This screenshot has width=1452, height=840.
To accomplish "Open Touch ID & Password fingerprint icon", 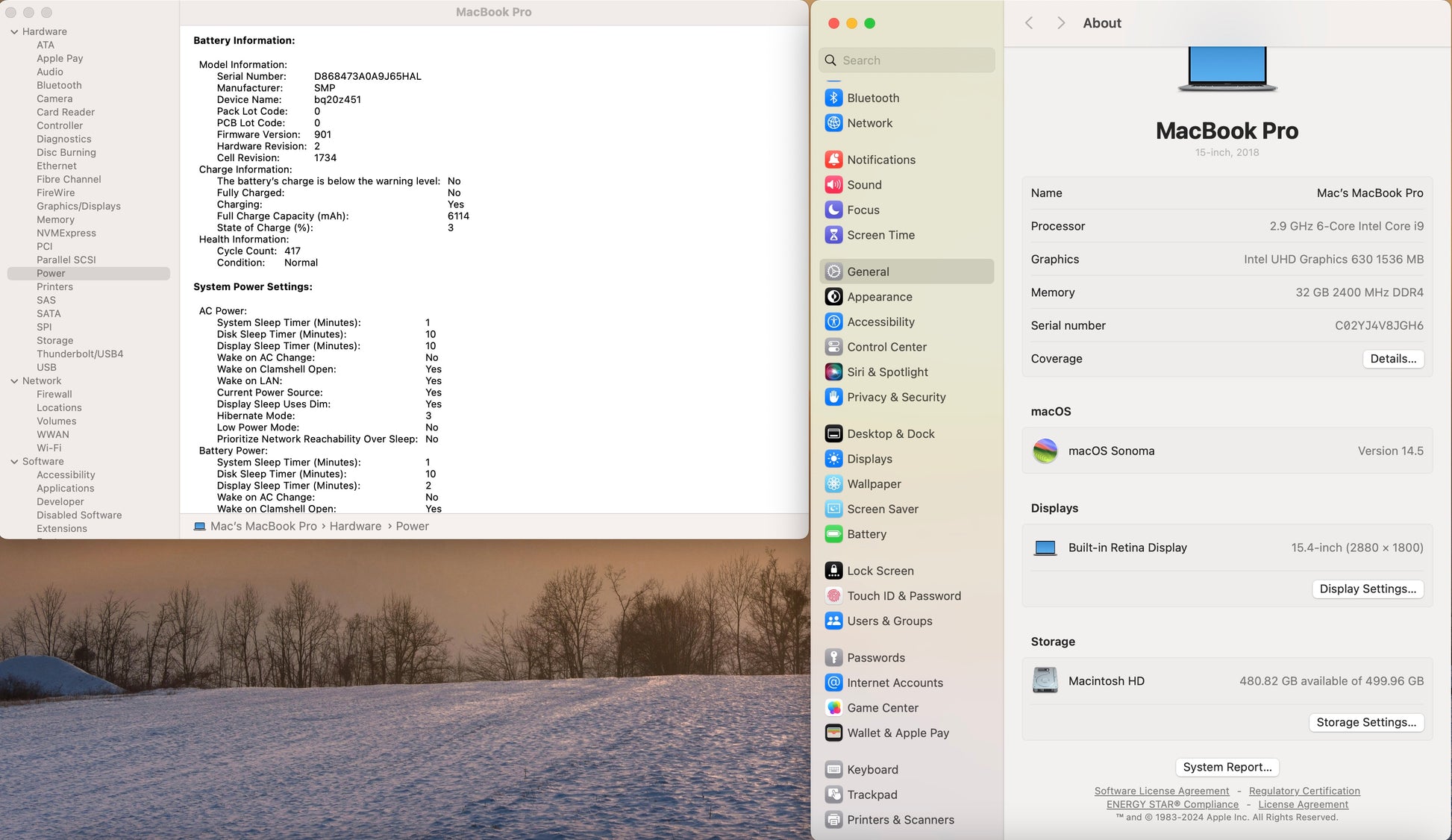I will tap(833, 596).
